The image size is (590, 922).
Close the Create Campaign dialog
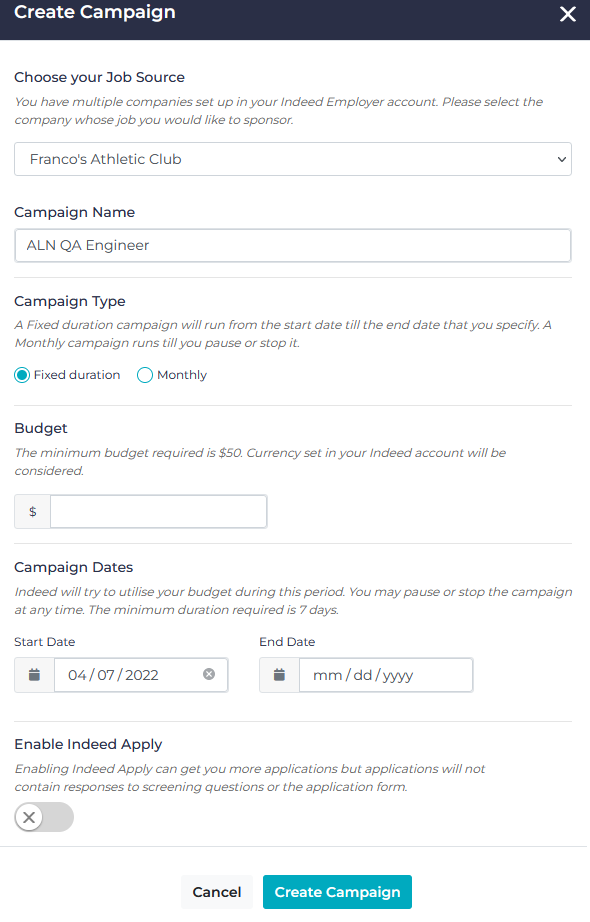(568, 15)
